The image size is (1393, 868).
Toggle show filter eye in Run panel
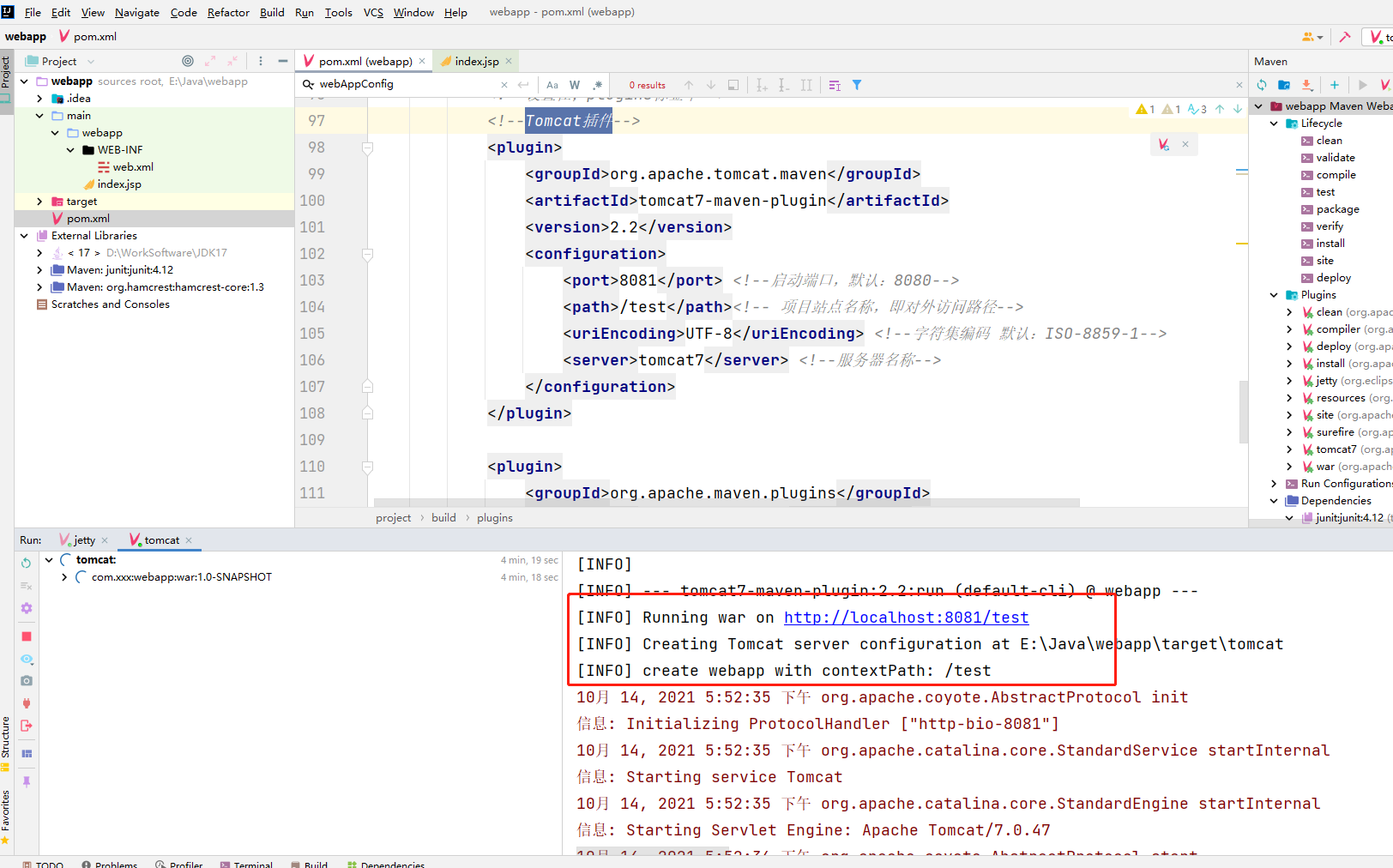pos(27,660)
